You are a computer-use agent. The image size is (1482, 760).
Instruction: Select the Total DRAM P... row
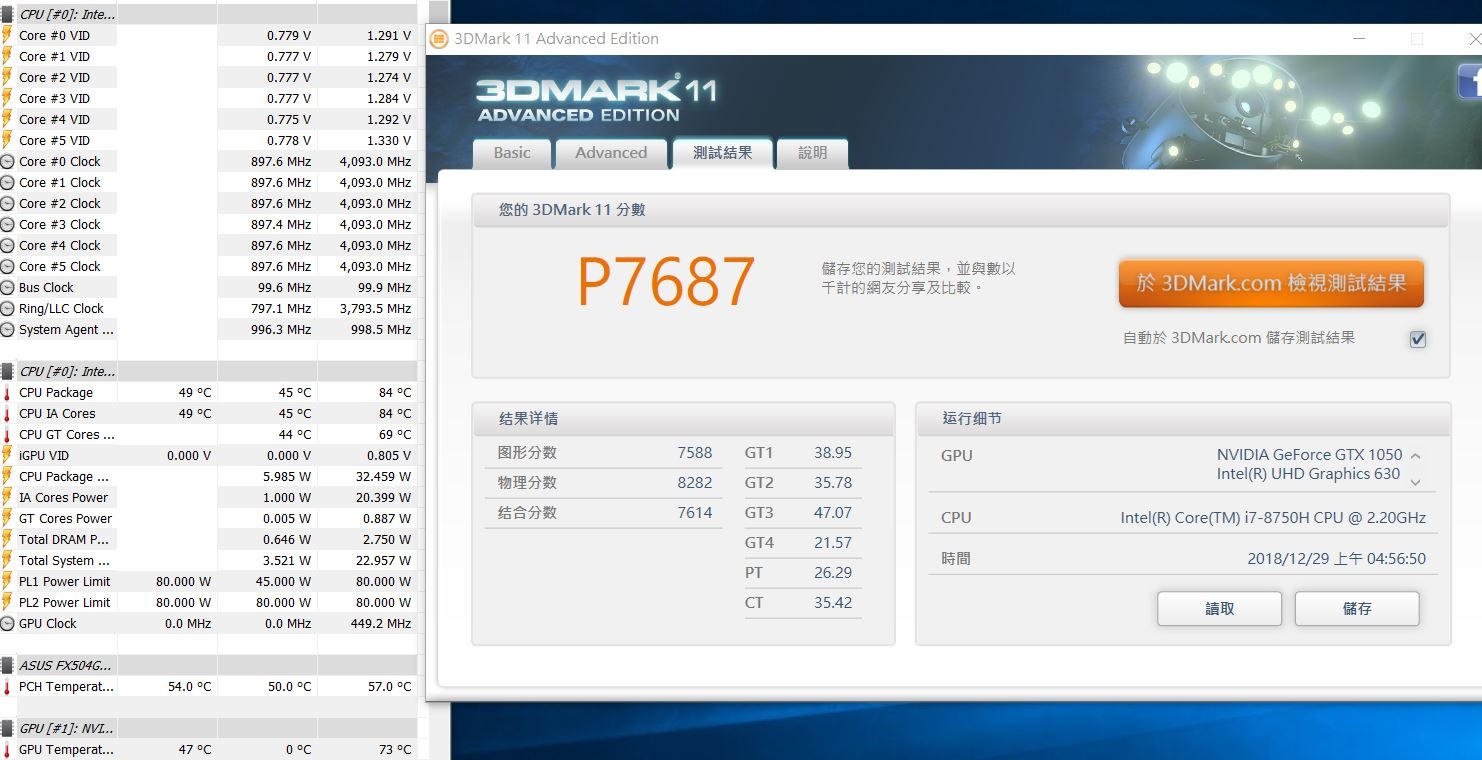tap(208, 539)
